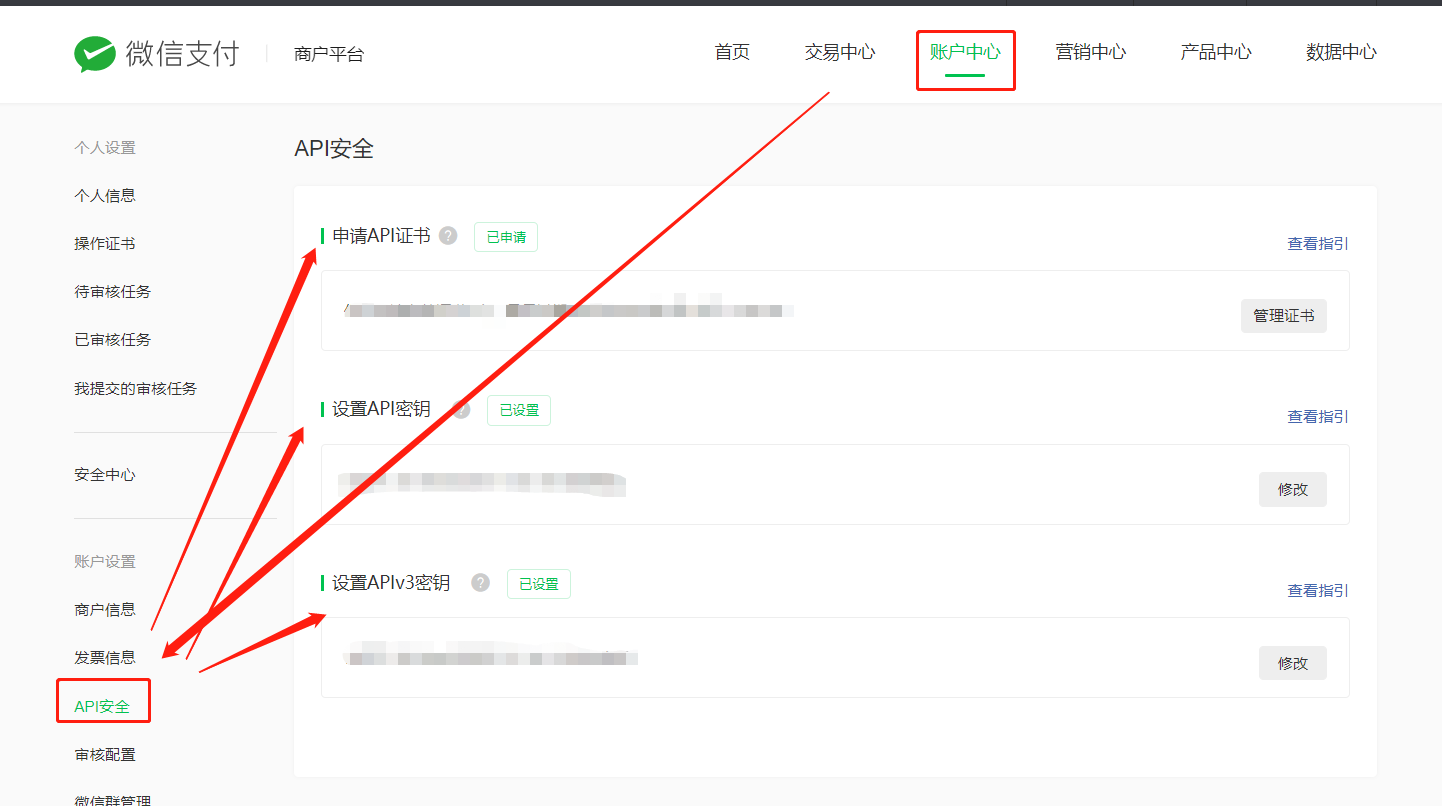The image size is (1442, 806).
Task: Open the 营销中心 menu item
Action: pos(1091,52)
